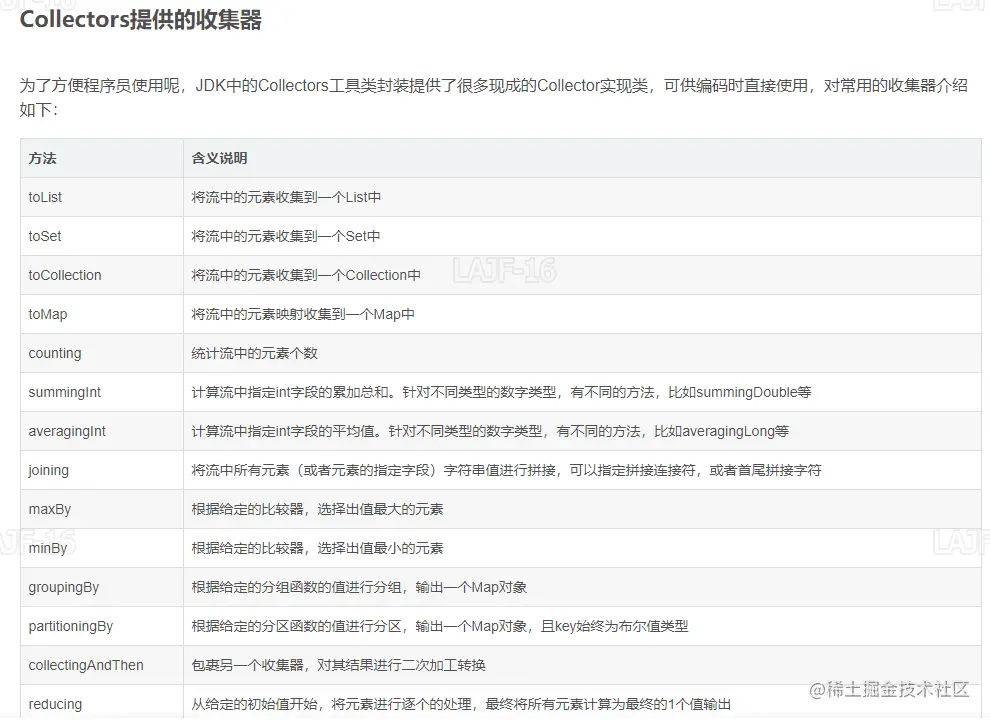Click the joining description about 拼接连接符
The height and width of the screenshot is (720, 990).
click(x=506, y=471)
